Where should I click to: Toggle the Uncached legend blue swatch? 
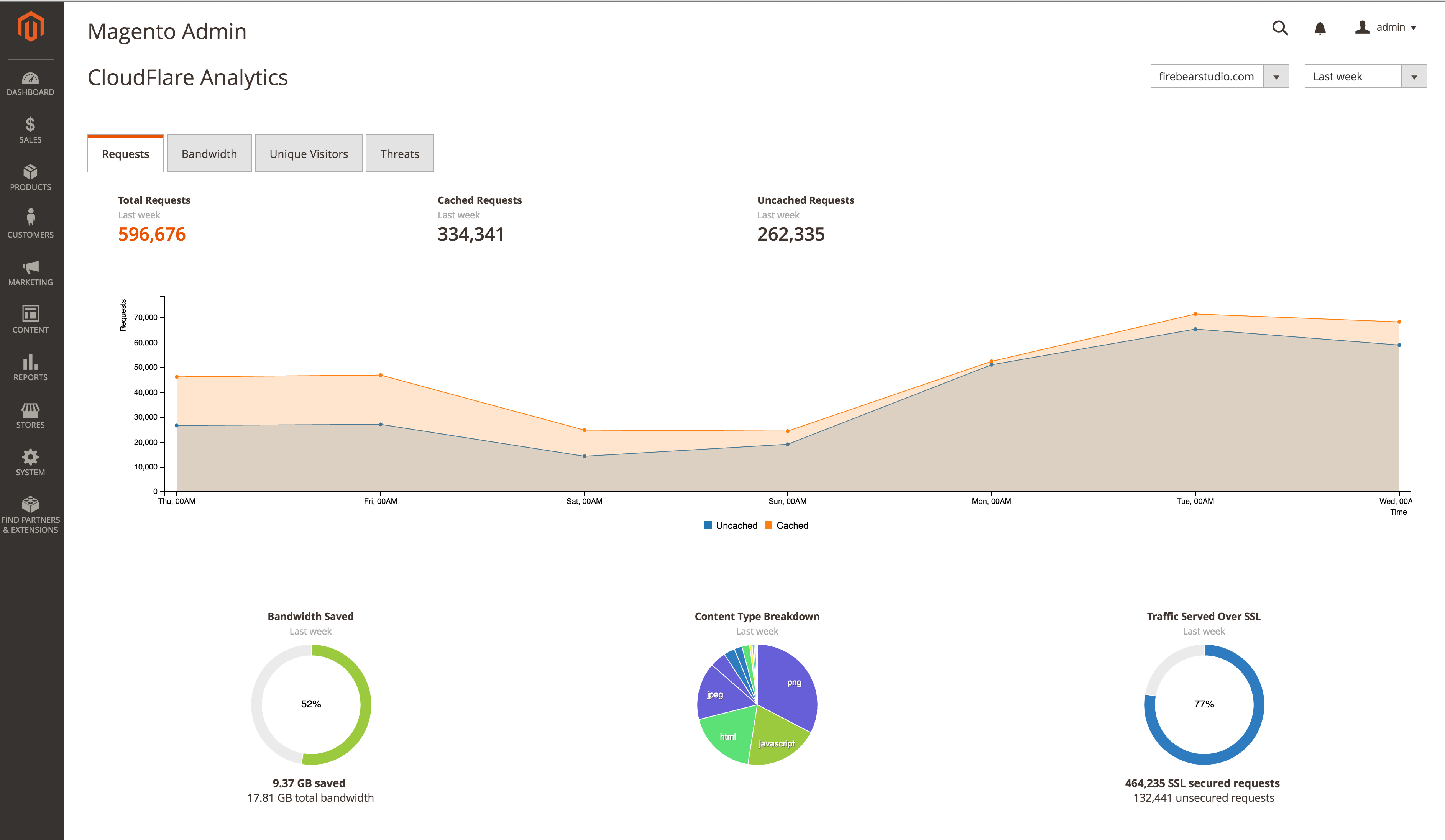[x=708, y=525]
